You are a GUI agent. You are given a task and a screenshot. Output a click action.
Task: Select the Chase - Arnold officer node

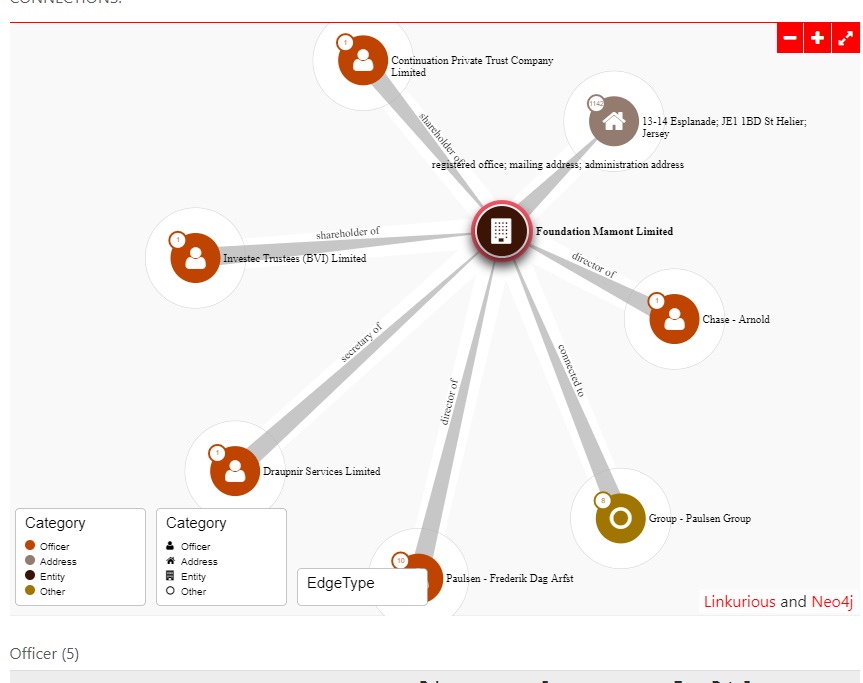tap(674, 319)
